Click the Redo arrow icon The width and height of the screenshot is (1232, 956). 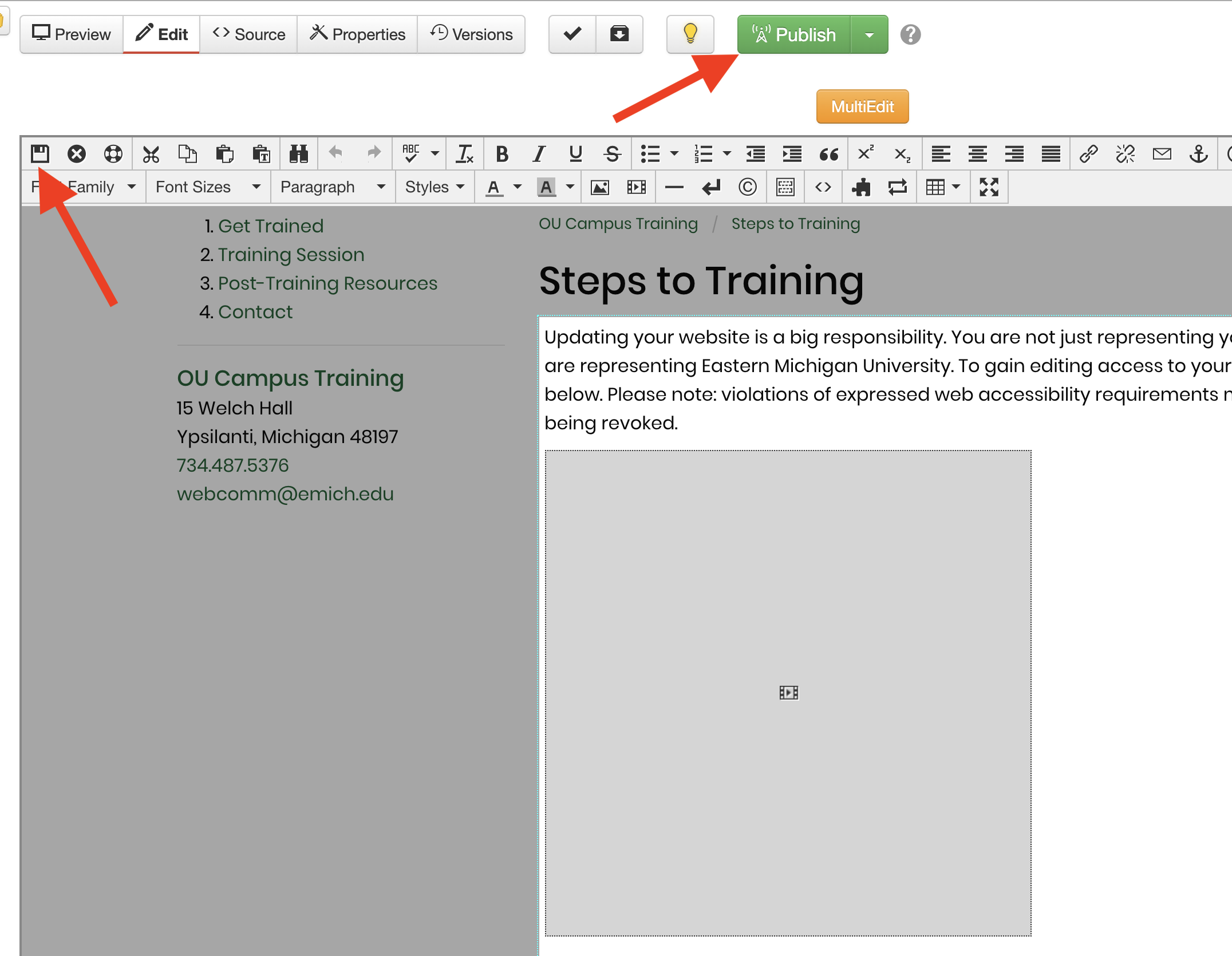pyautogui.click(x=373, y=153)
